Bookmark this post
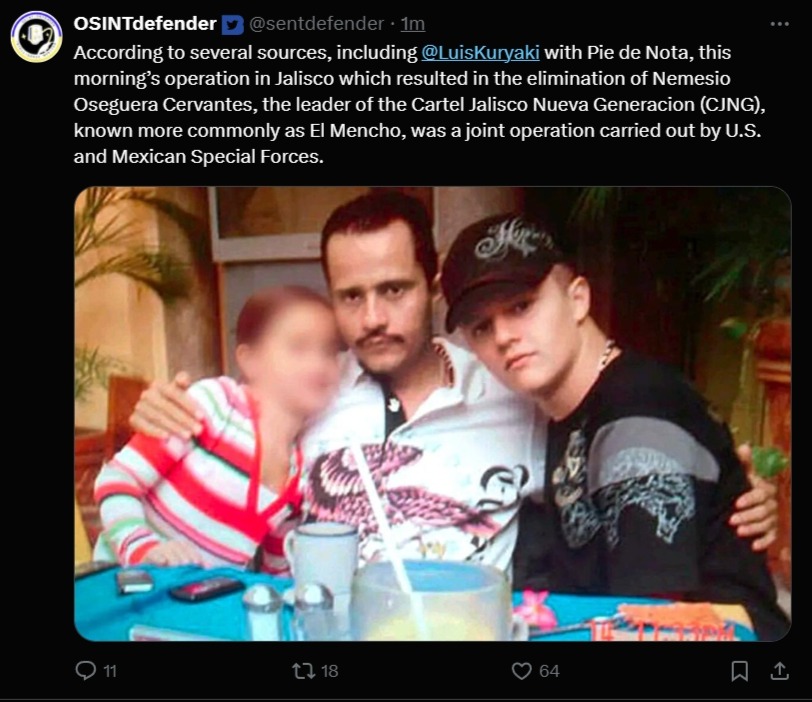Screen dimensions: 812x702 click(x=740, y=671)
